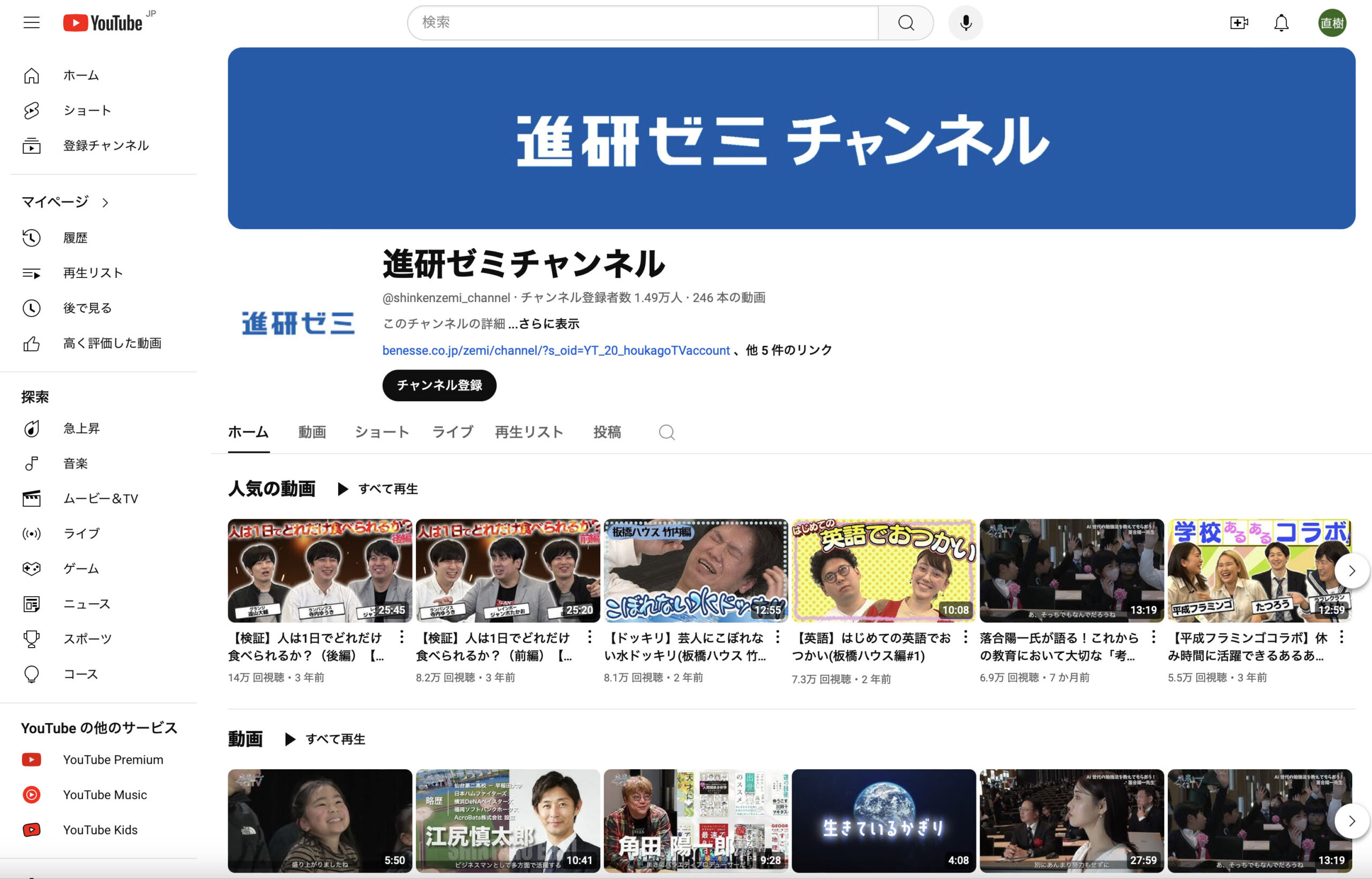Screen dimensions: 1372x879
Task: Open options menu for 英語でおつかい video
Action: pyautogui.click(x=965, y=637)
